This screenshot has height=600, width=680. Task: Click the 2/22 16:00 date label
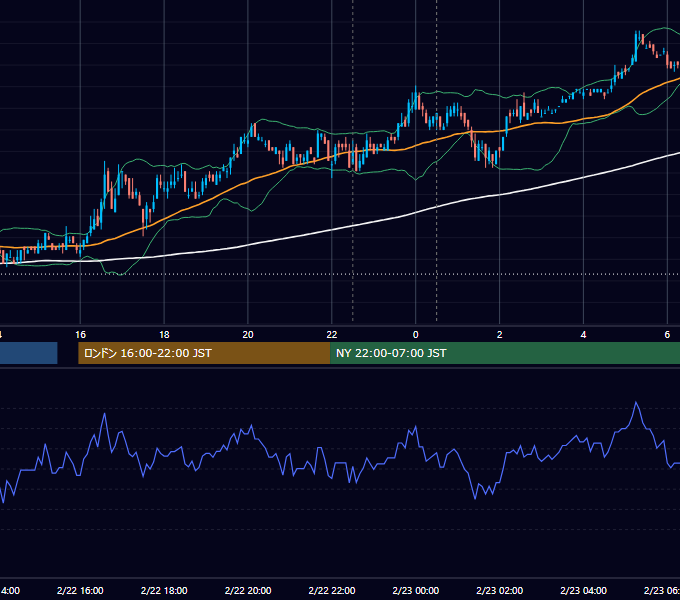[x=80, y=590]
